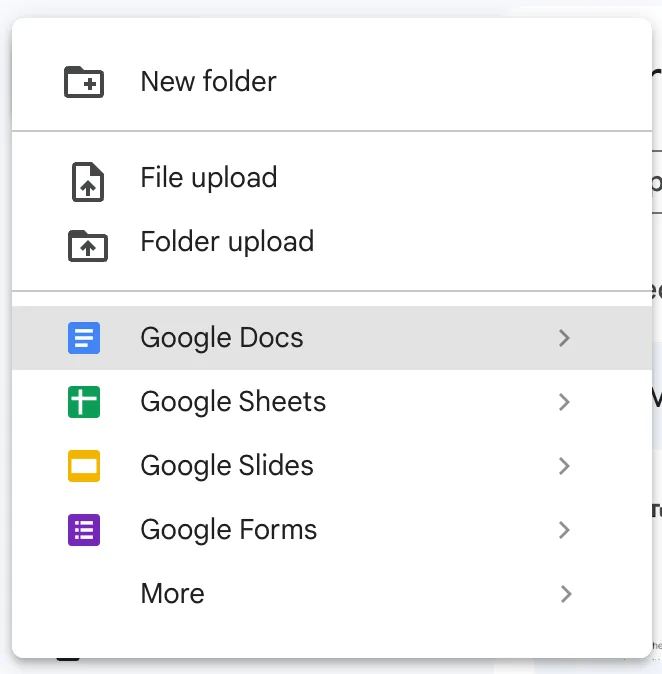
Task: Select Folder upload from the menu
Action: 332,242
